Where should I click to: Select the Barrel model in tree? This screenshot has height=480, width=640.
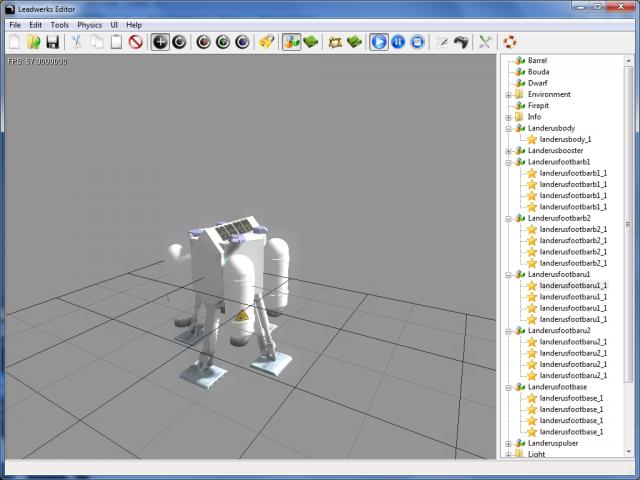[537, 61]
